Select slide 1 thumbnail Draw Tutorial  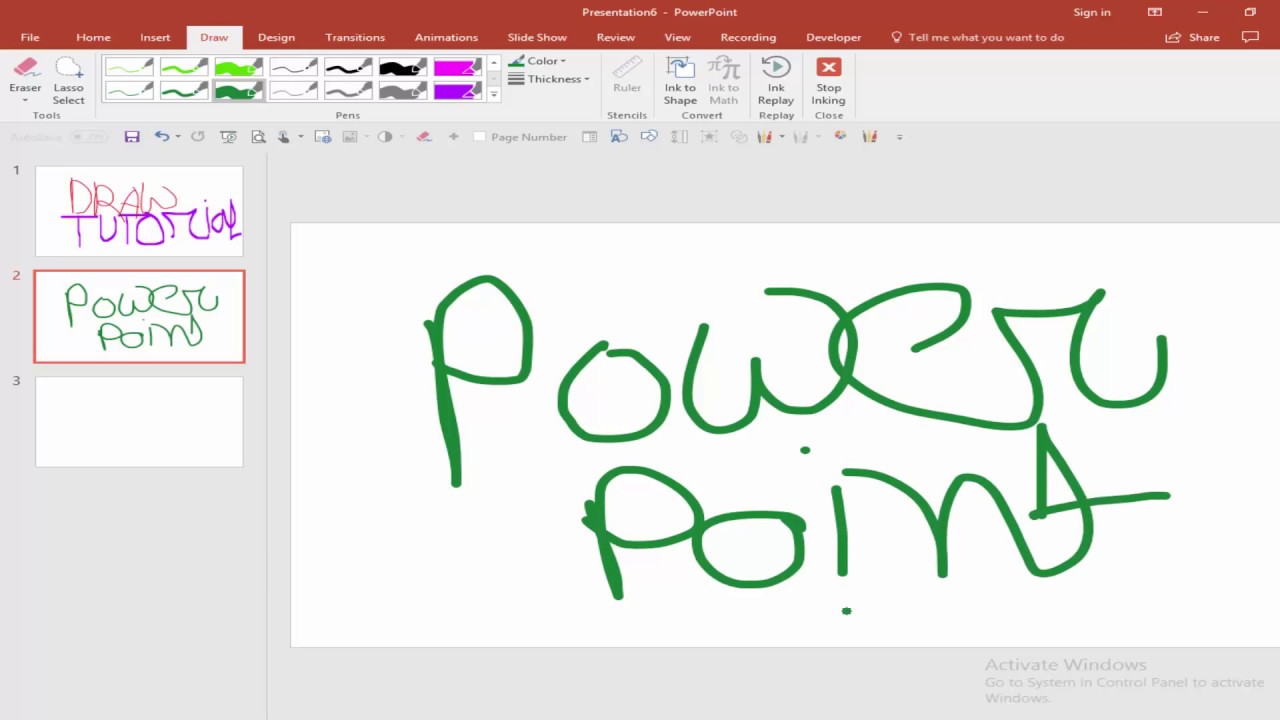(x=139, y=211)
